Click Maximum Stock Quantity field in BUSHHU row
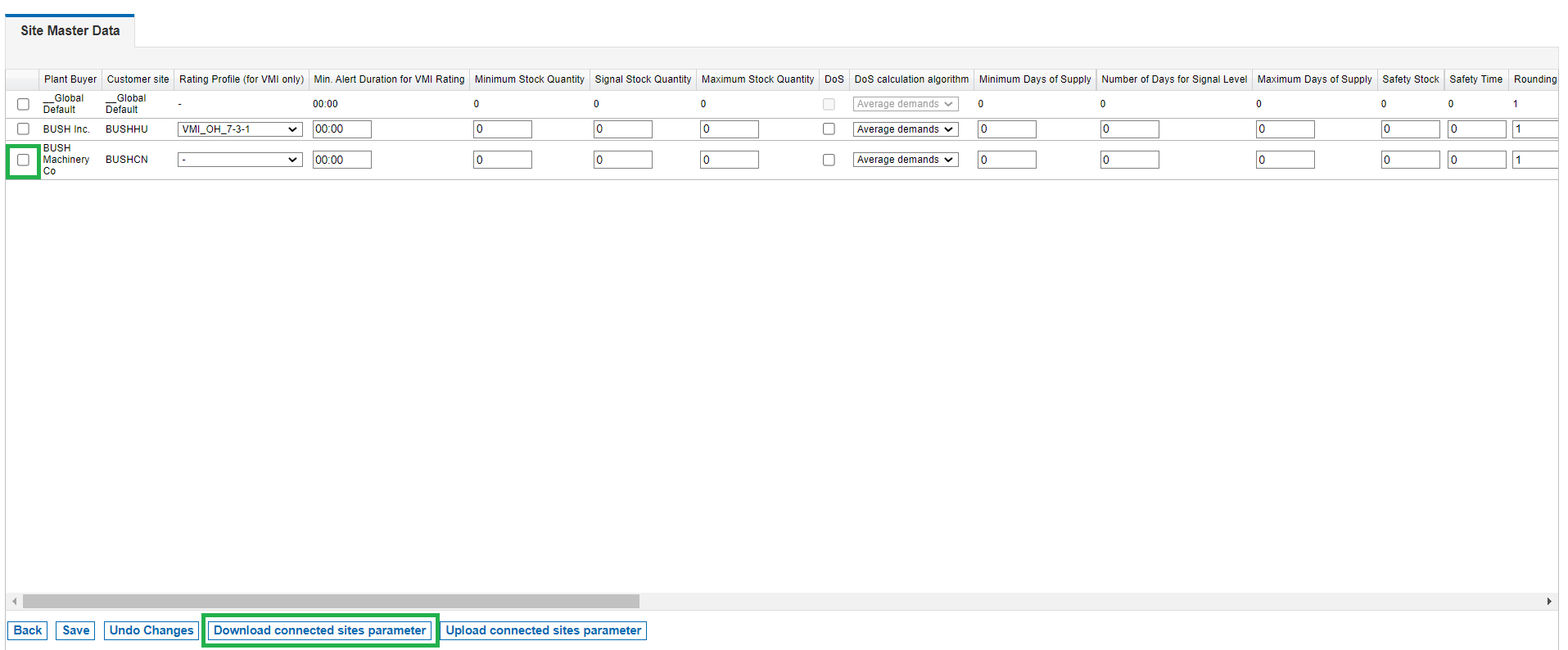The height and width of the screenshot is (650, 1568). pyautogui.click(x=730, y=129)
